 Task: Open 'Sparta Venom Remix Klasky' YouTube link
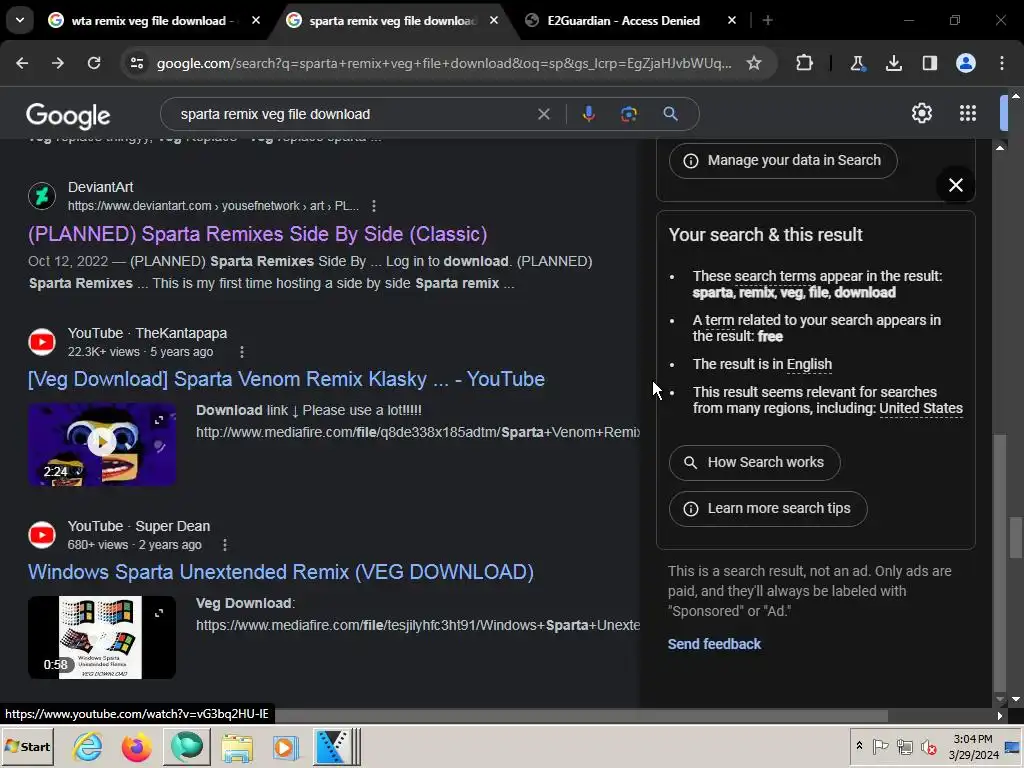click(286, 379)
